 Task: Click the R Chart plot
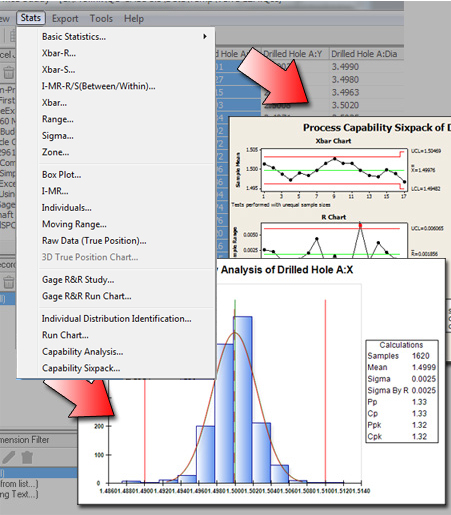tap(334, 240)
